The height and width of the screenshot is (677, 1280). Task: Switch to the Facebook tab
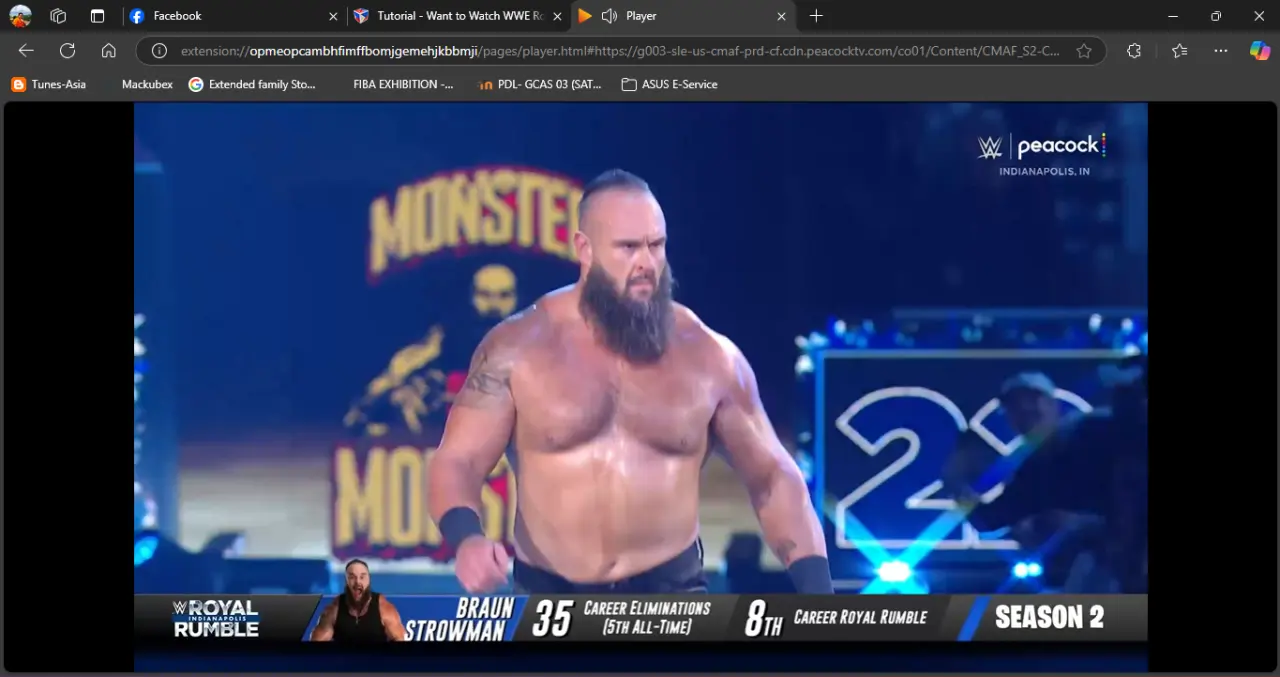[235, 16]
